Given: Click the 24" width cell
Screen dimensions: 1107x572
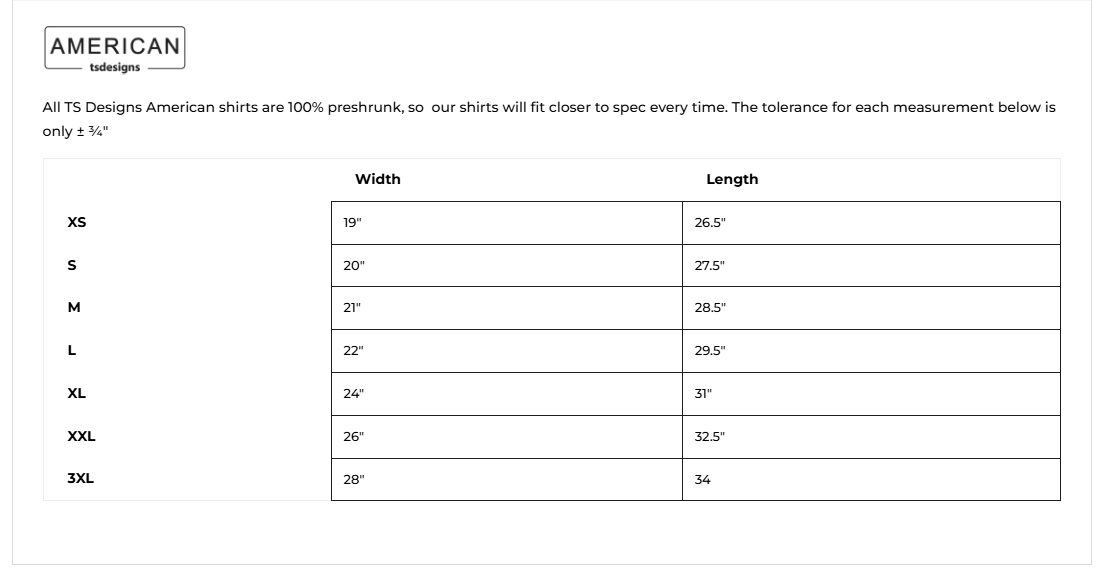Looking at the screenshot, I should 506,394.
